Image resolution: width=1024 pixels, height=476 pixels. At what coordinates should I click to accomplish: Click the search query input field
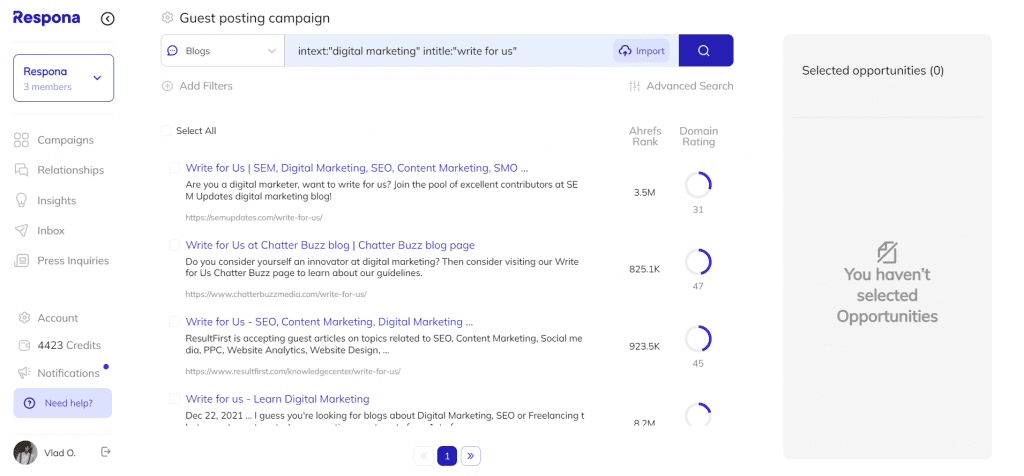point(449,50)
